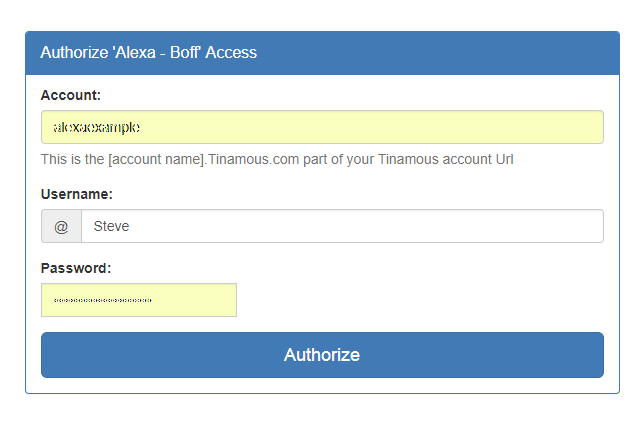The width and height of the screenshot is (636, 423).
Task: Focus the Username field containing Steve
Action: 342,226
